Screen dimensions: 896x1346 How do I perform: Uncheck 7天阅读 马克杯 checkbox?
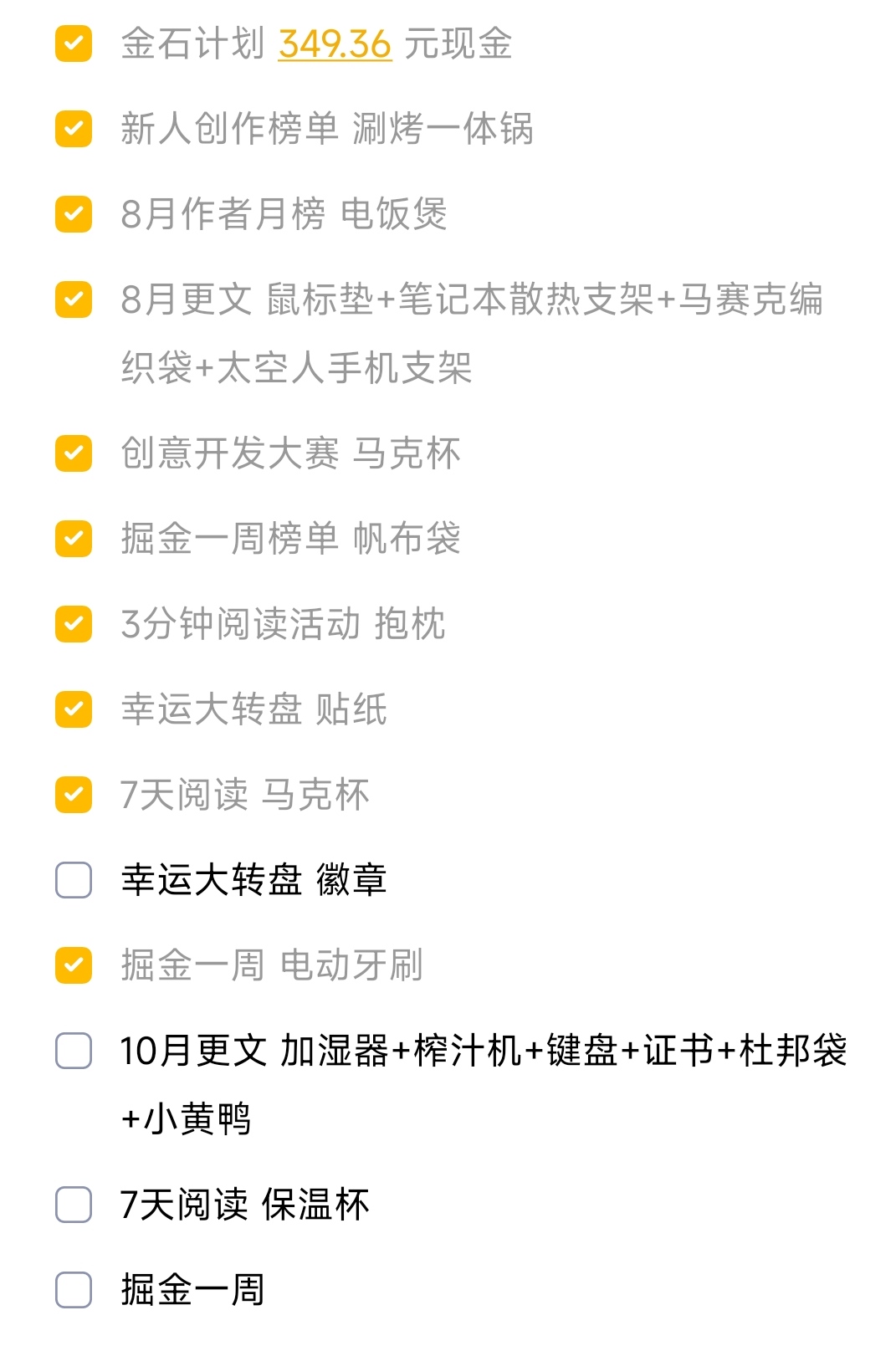(74, 795)
